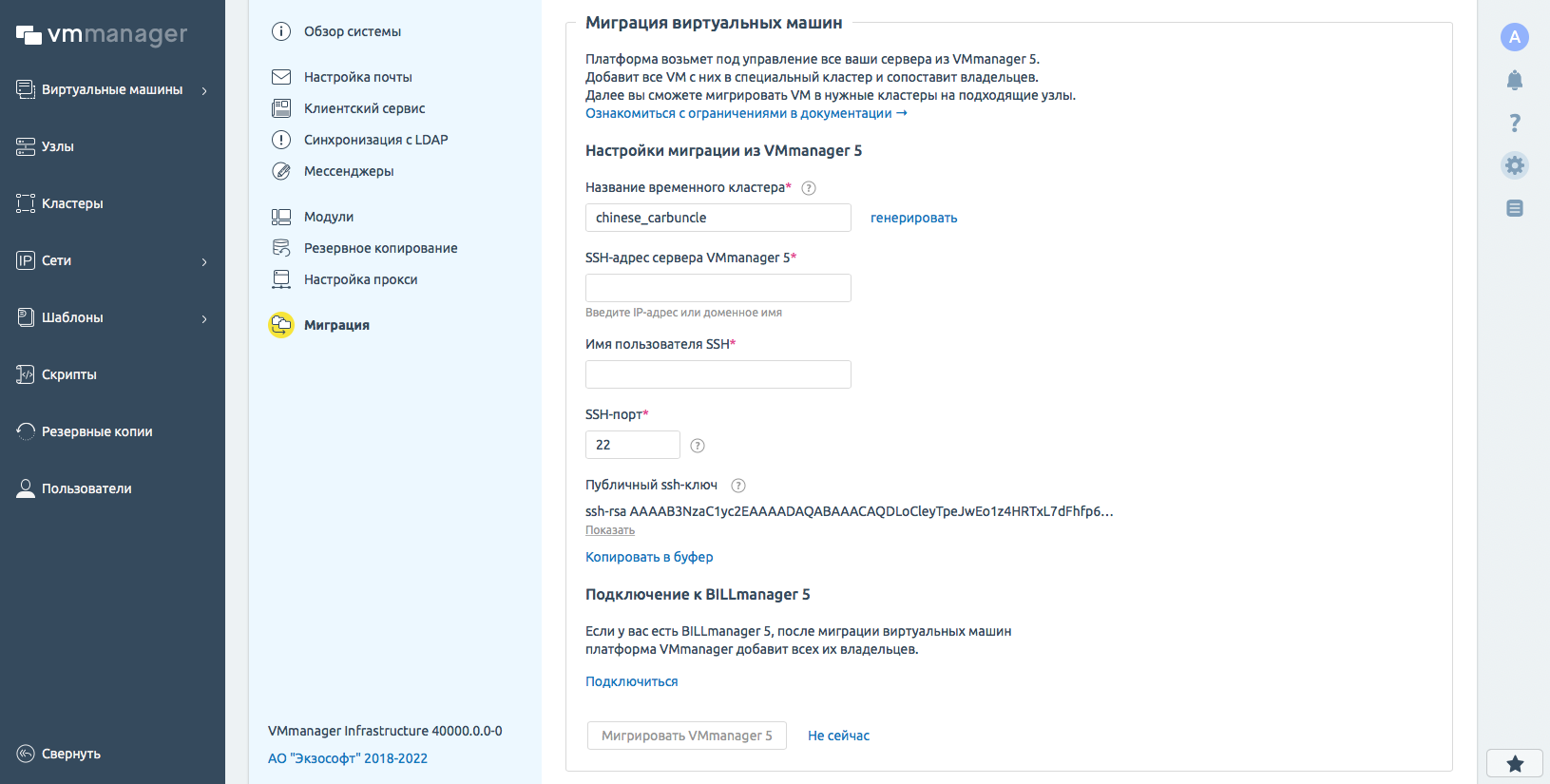Go to Резервные копии in sidebar

point(97,431)
